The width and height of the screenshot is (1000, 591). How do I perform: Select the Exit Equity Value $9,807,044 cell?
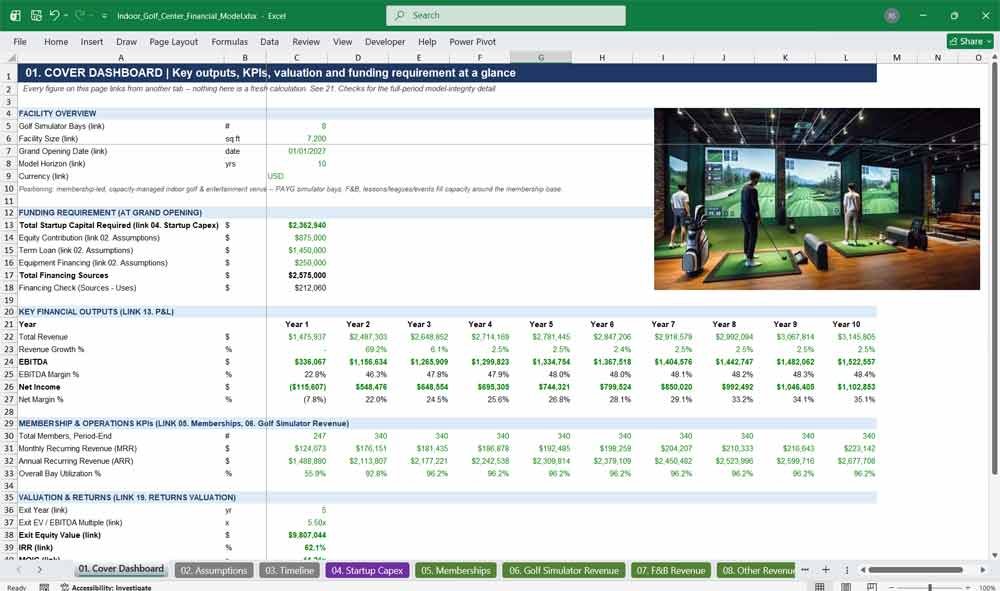tap(297, 535)
